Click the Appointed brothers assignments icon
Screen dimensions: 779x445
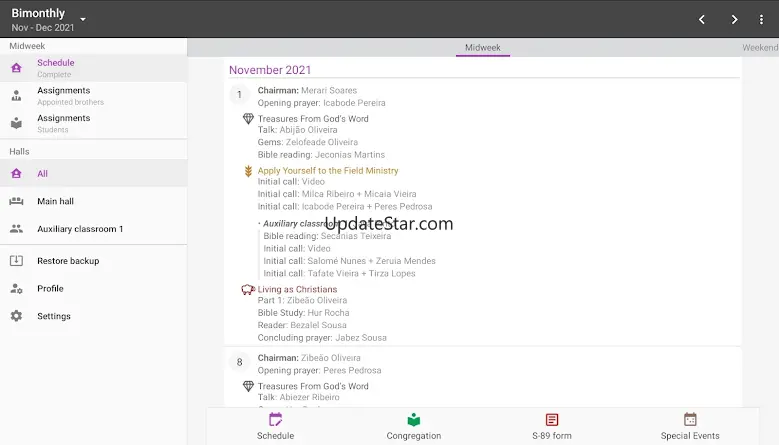[x=16, y=95]
